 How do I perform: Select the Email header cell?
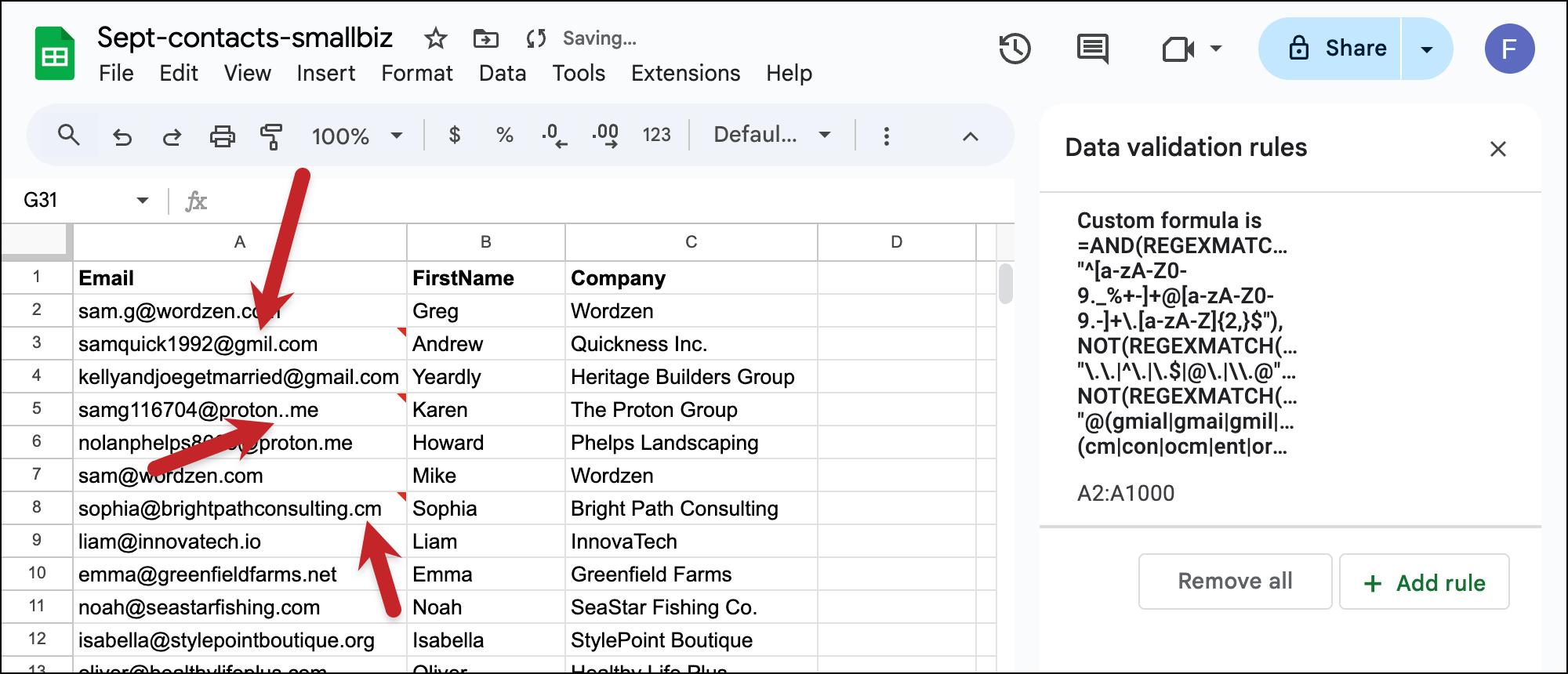240,278
